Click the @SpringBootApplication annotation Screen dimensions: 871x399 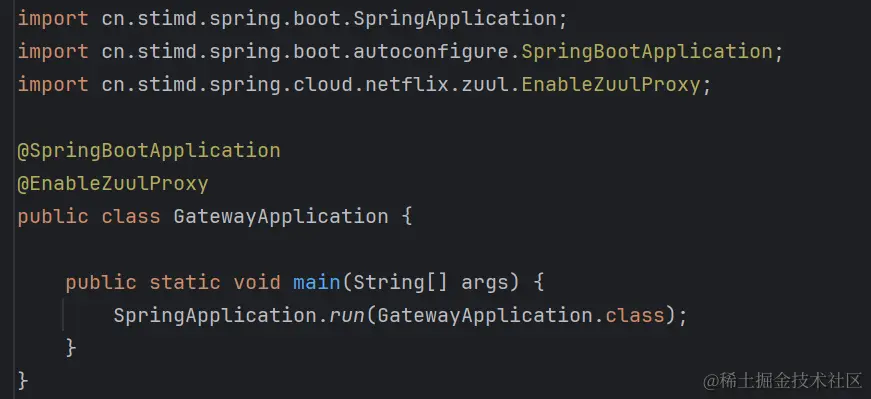149,151
